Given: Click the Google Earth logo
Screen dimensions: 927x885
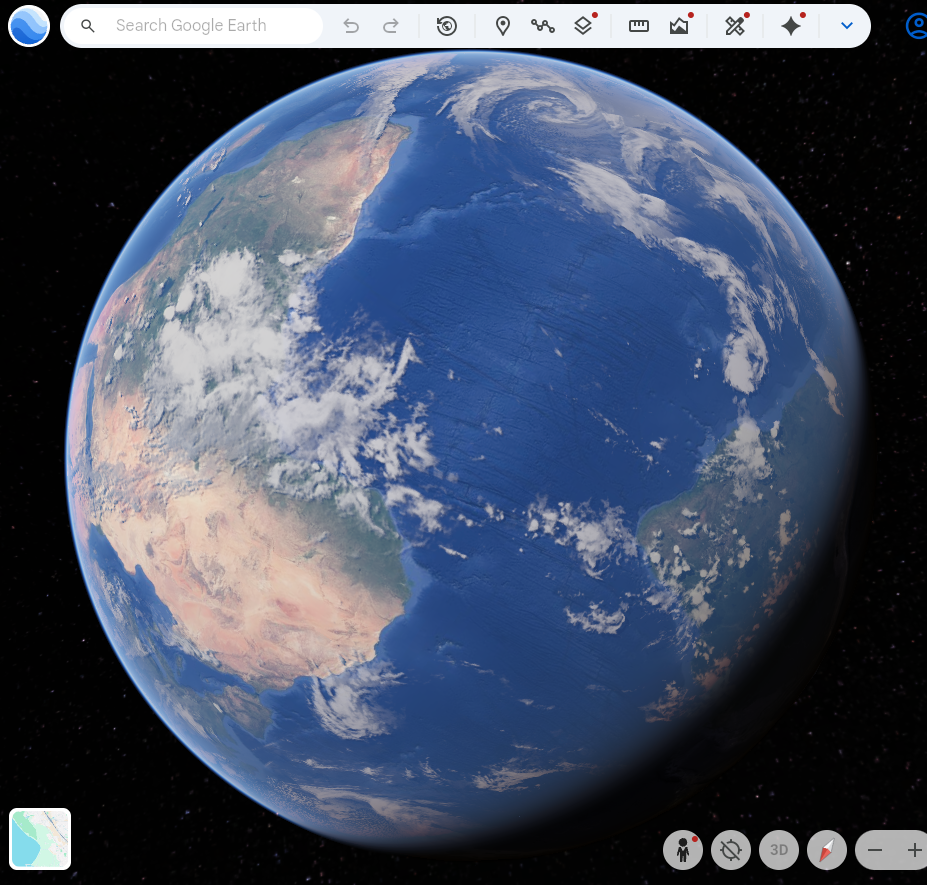Looking at the screenshot, I should pos(28,26).
